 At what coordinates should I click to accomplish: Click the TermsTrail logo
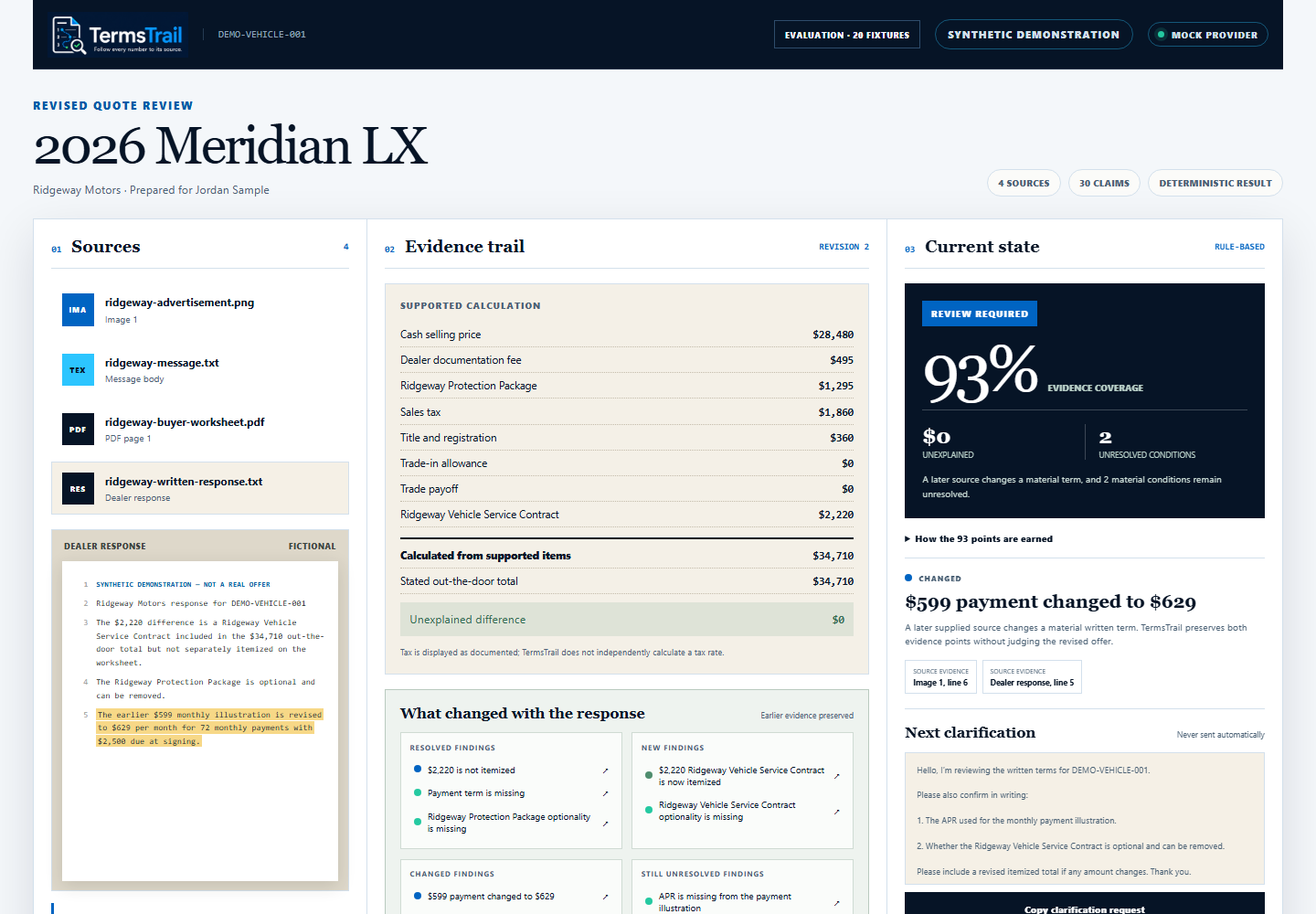[119, 35]
